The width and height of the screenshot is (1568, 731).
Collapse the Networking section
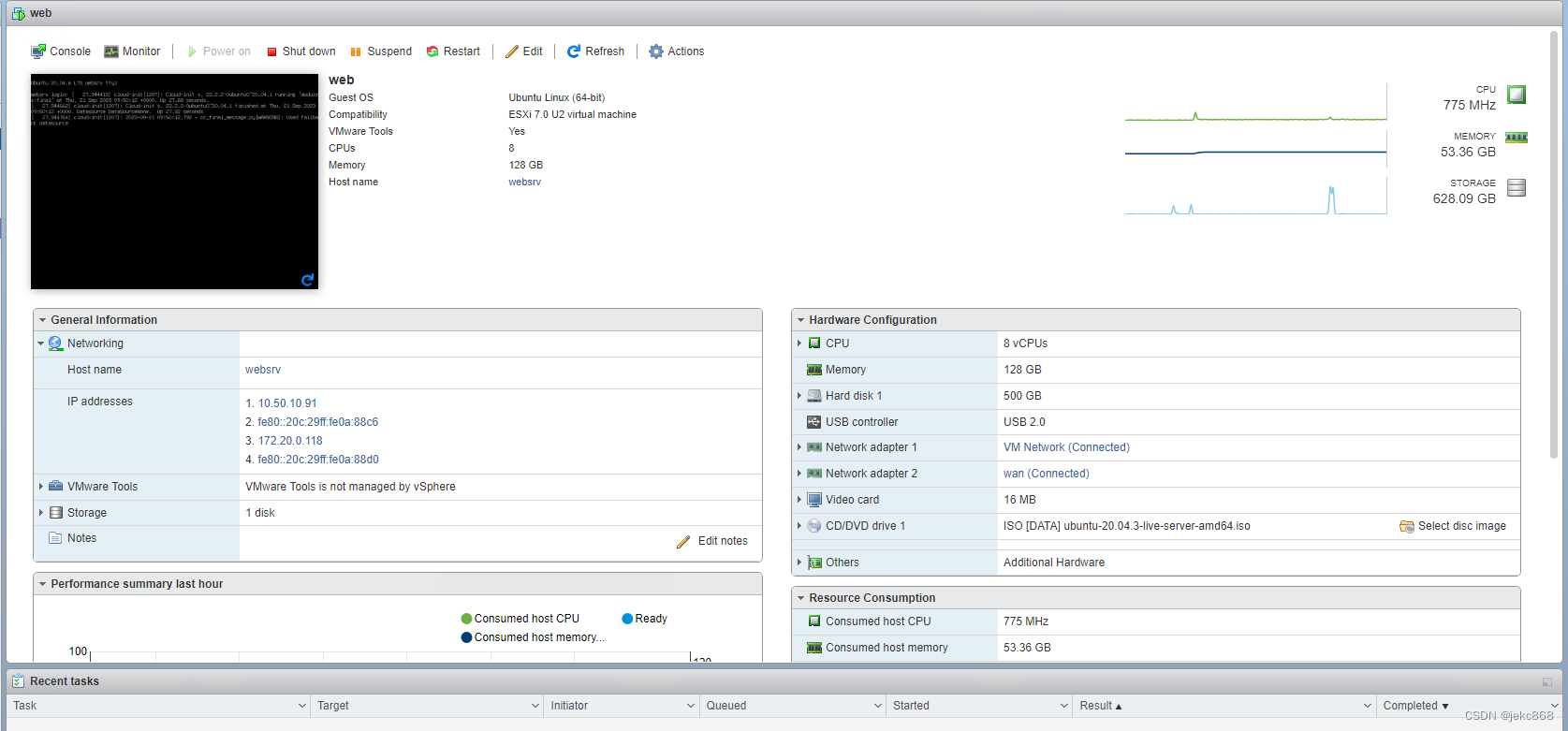click(40, 344)
